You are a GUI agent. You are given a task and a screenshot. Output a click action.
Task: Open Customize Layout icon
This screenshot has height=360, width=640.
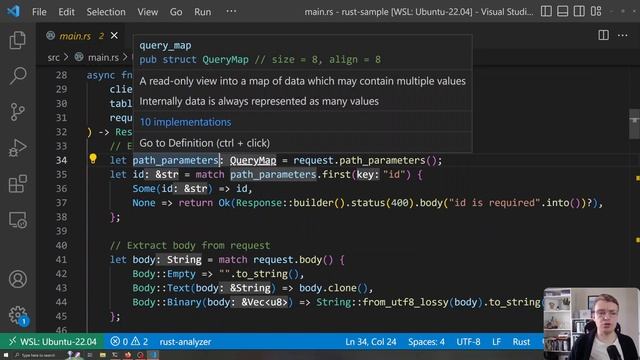coord(596,11)
